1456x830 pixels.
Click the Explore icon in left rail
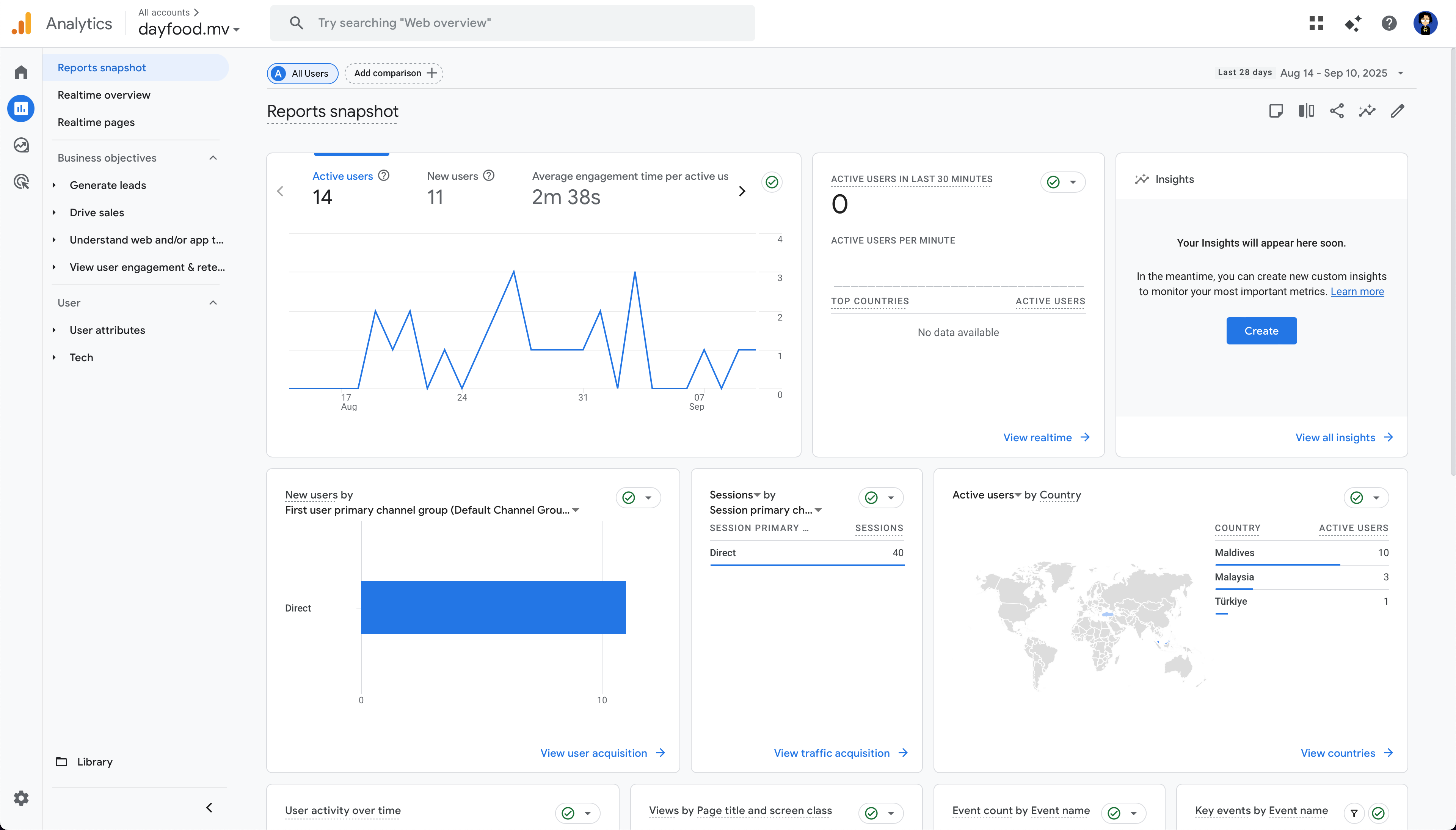21,145
